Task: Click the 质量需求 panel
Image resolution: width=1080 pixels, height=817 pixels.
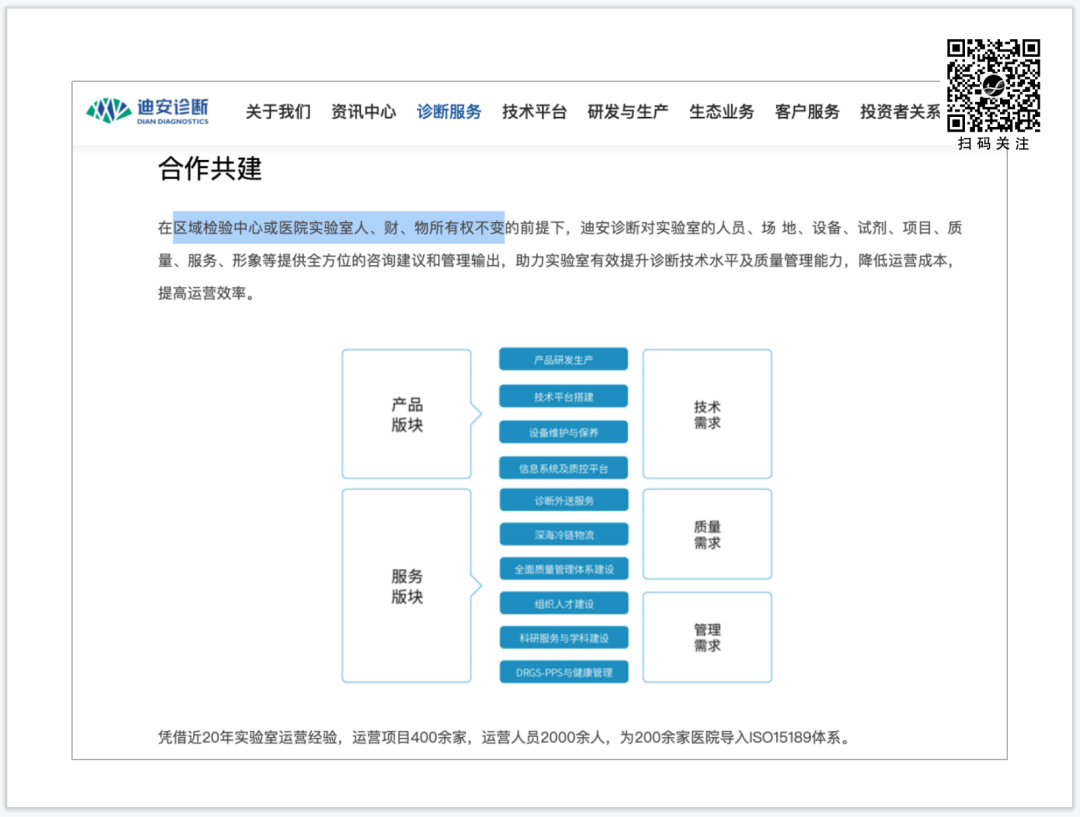Action: (x=707, y=534)
